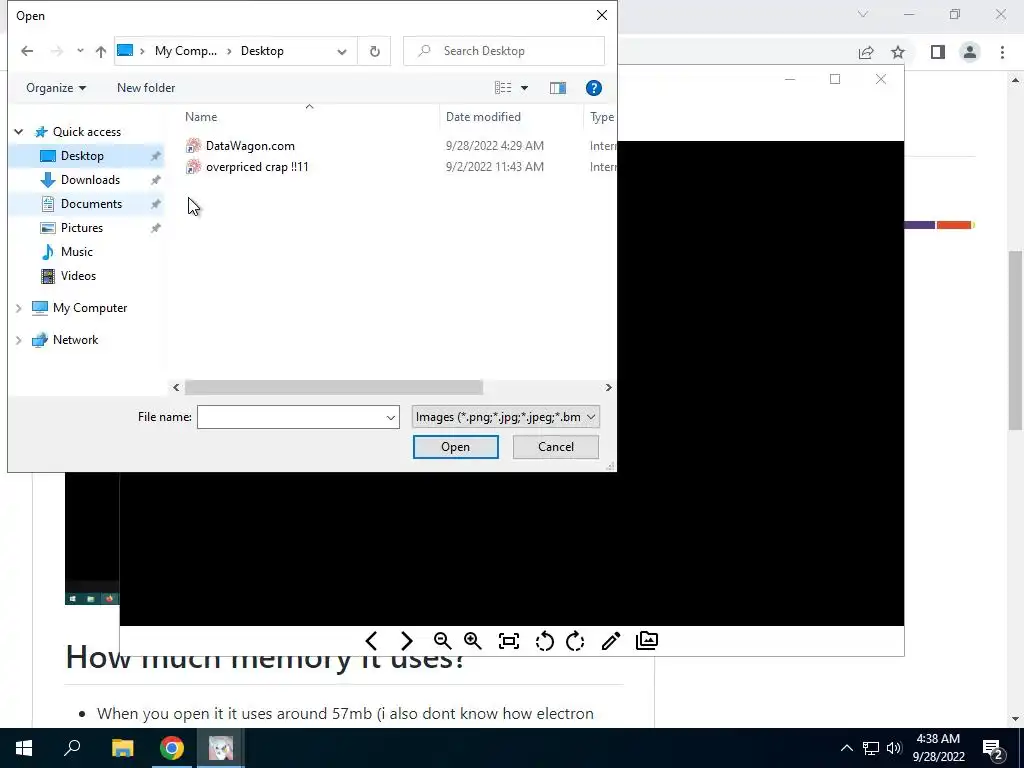Select overpriced crap !!11 shortcut
Image resolution: width=1024 pixels, height=768 pixels.
coord(257,167)
